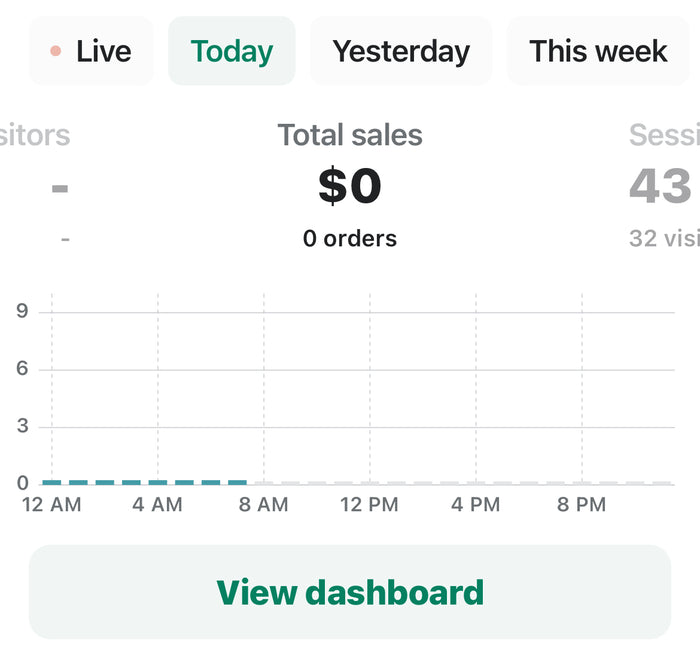Click the red Live indicator dot
Screen dimensions: 700x656
56,51
